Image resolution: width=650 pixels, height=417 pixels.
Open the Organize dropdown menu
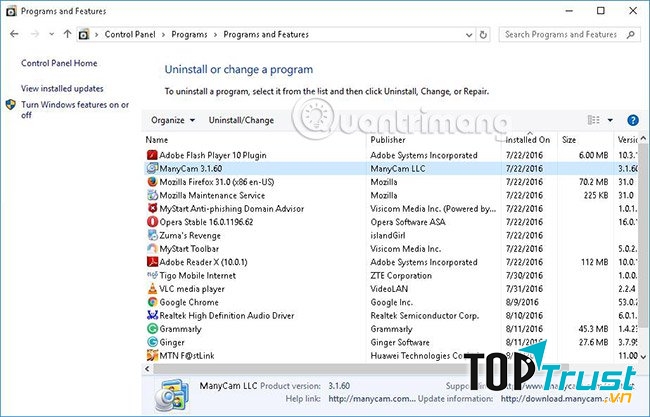click(173, 120)
